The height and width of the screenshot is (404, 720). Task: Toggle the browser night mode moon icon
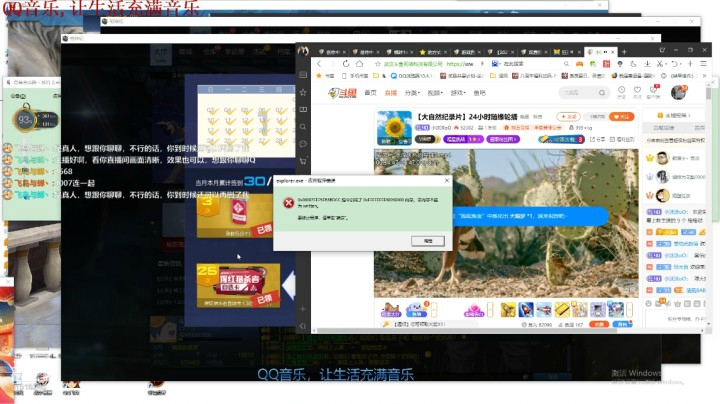click(x=633, y=64)
